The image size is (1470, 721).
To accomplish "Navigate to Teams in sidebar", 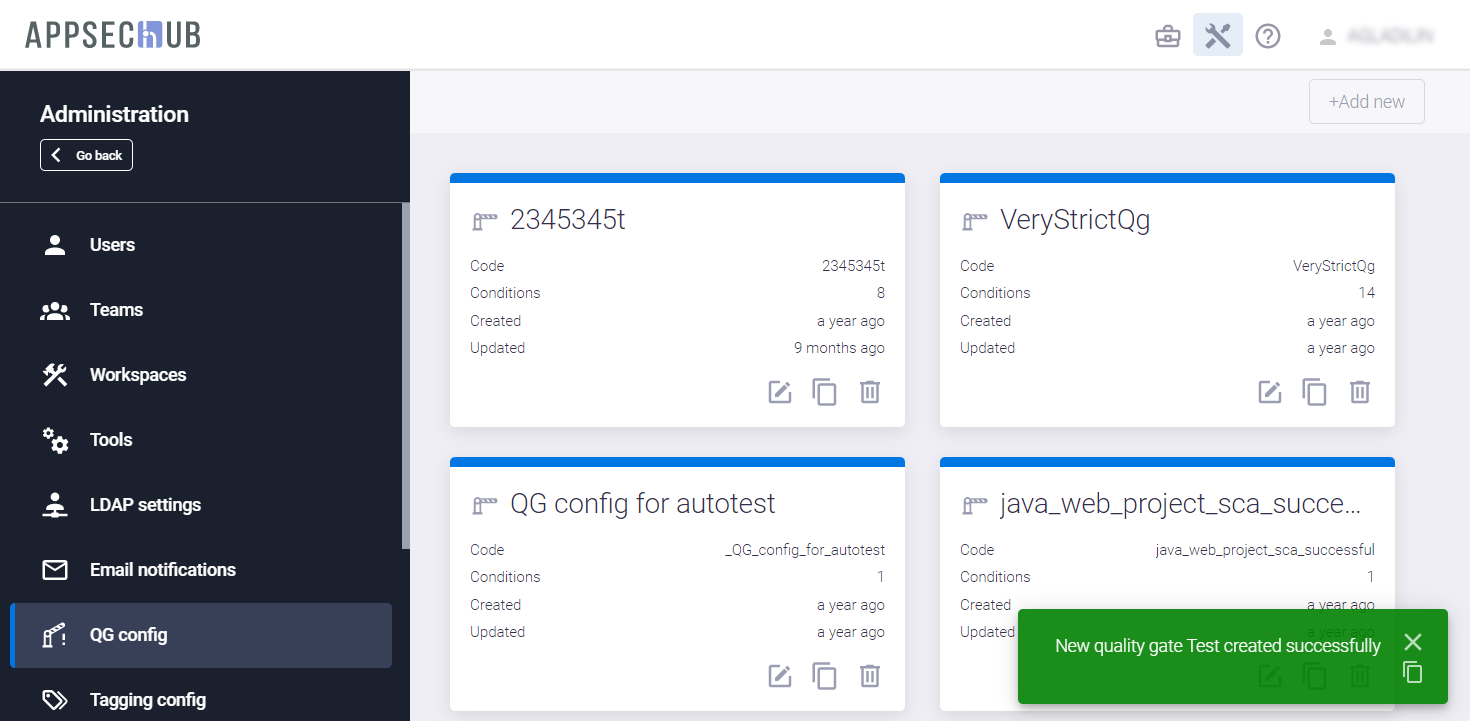I will 116,310.
